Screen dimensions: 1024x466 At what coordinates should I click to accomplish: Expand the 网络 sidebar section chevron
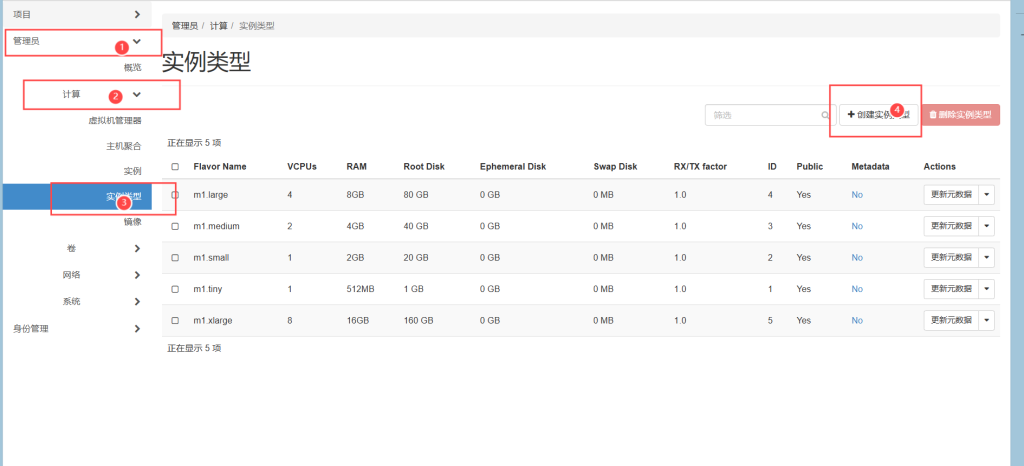(x=137, y=275)
